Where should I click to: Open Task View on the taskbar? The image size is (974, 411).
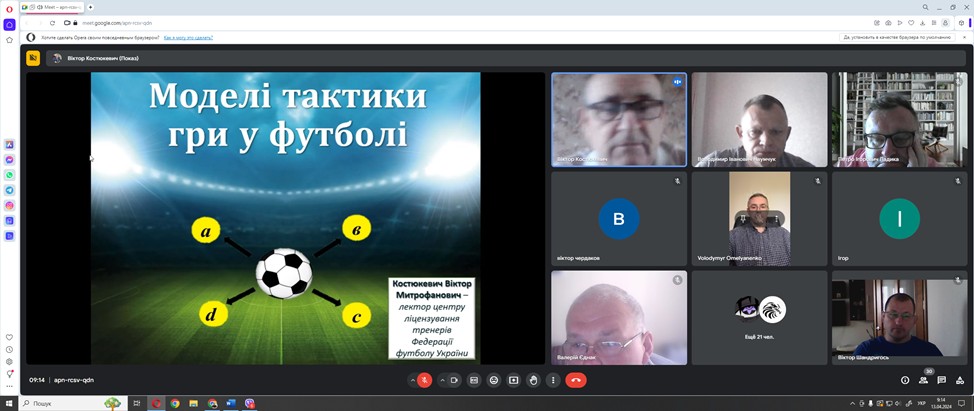point(137,404)
